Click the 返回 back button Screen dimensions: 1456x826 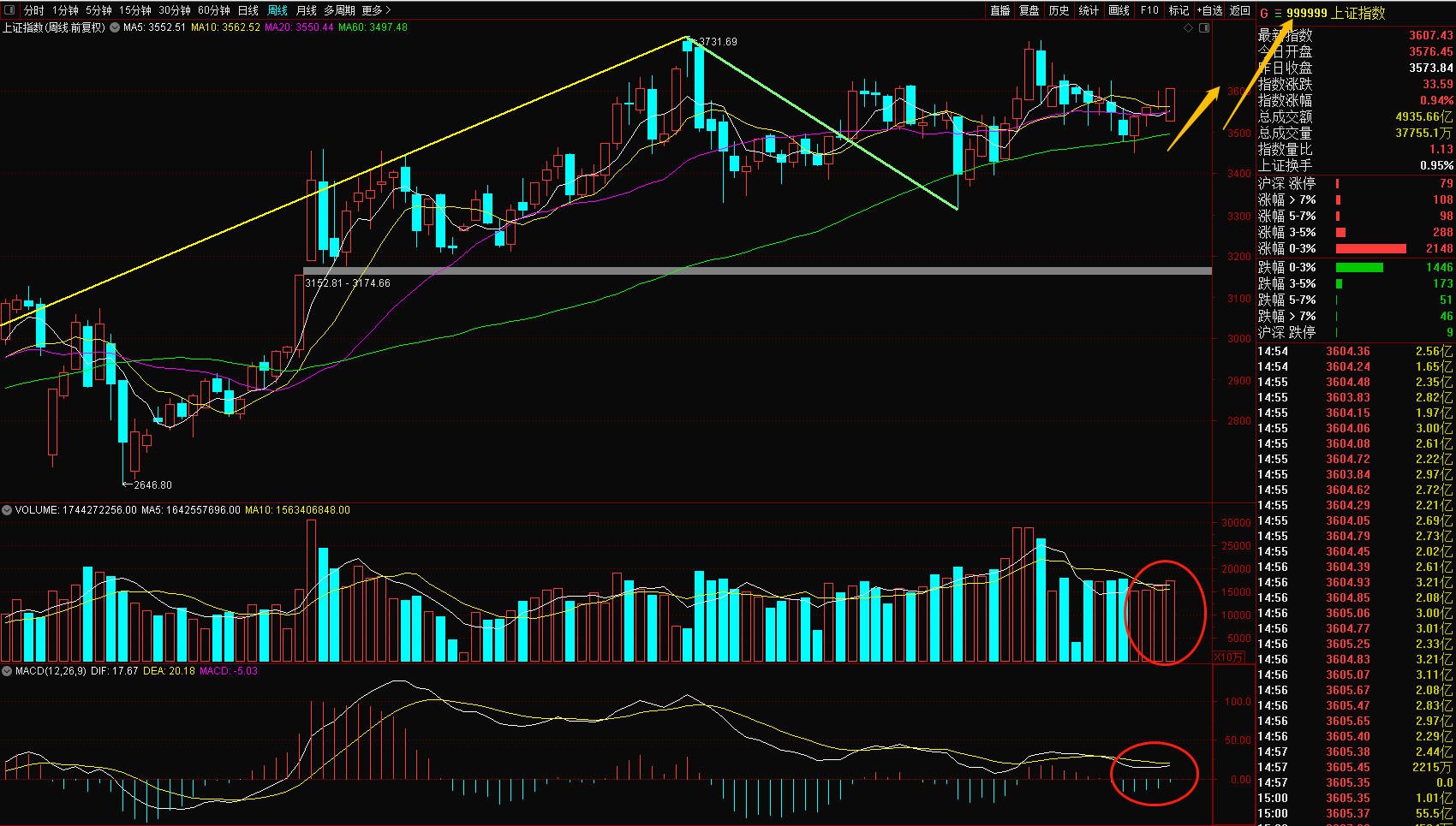[x=1240, y=10]
